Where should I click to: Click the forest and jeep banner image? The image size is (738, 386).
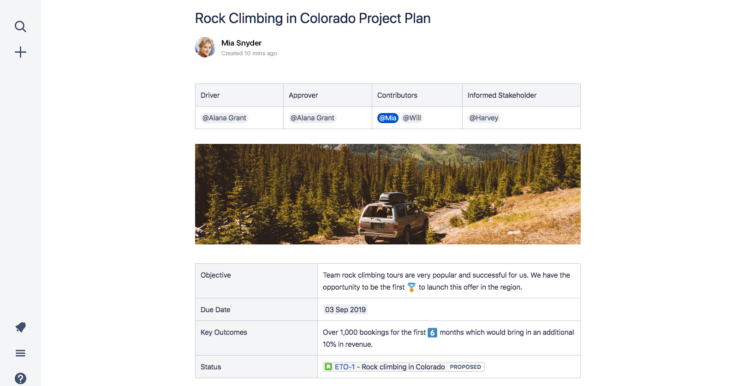[388, 194]
